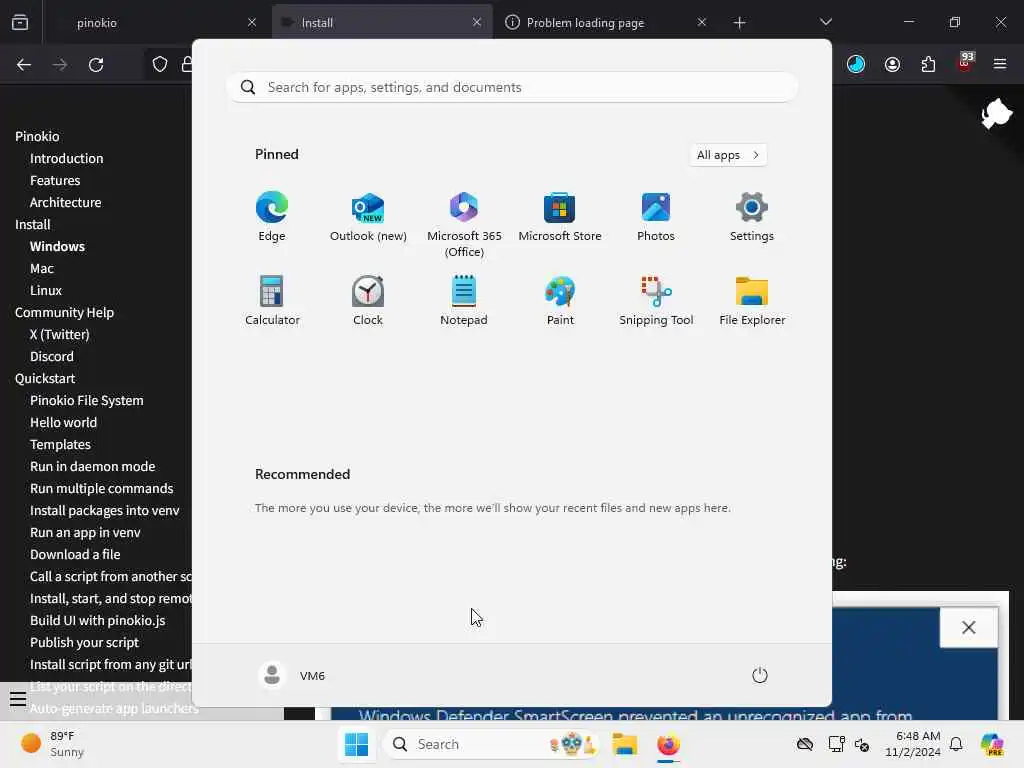The width and height of the screenshot is (1024, 768).
Task: Select Windows under Install in sidebar
Action: point(57,246)
